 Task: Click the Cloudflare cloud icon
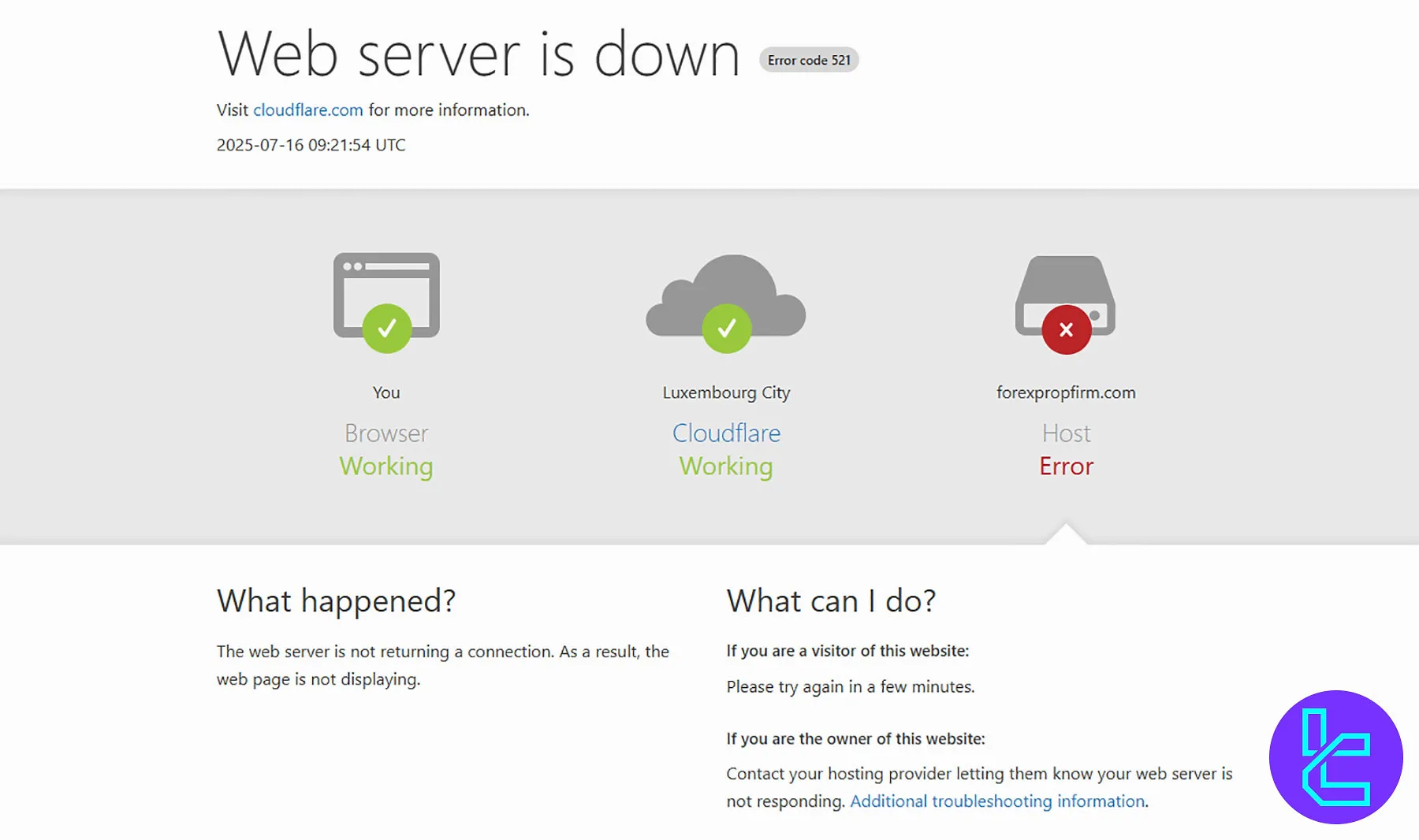(x=726, y=303)
